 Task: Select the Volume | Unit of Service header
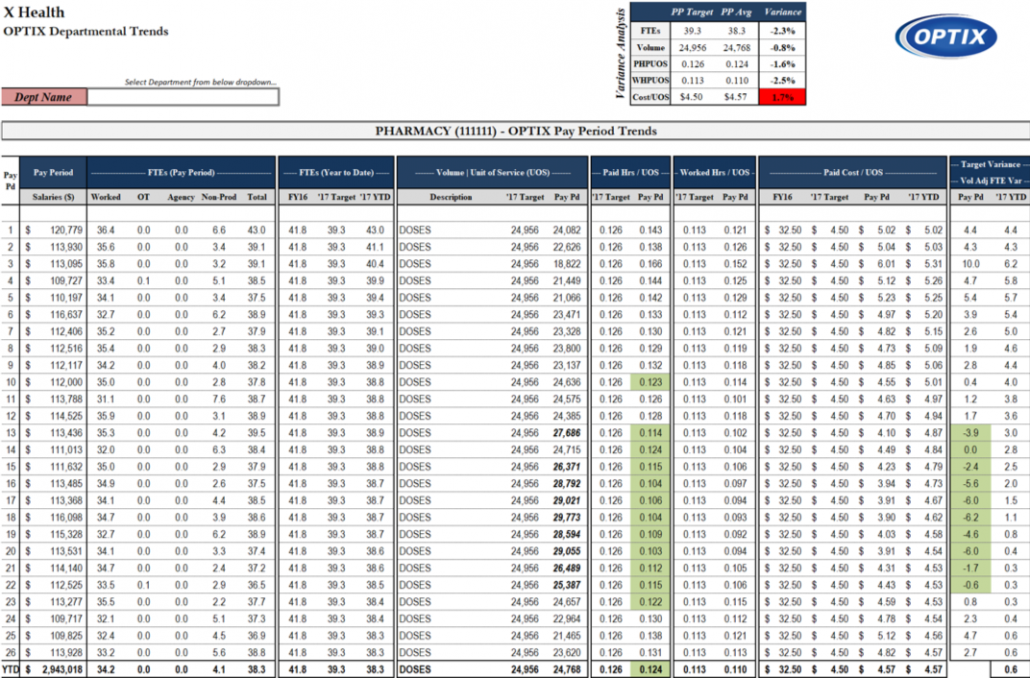point(491,172)
